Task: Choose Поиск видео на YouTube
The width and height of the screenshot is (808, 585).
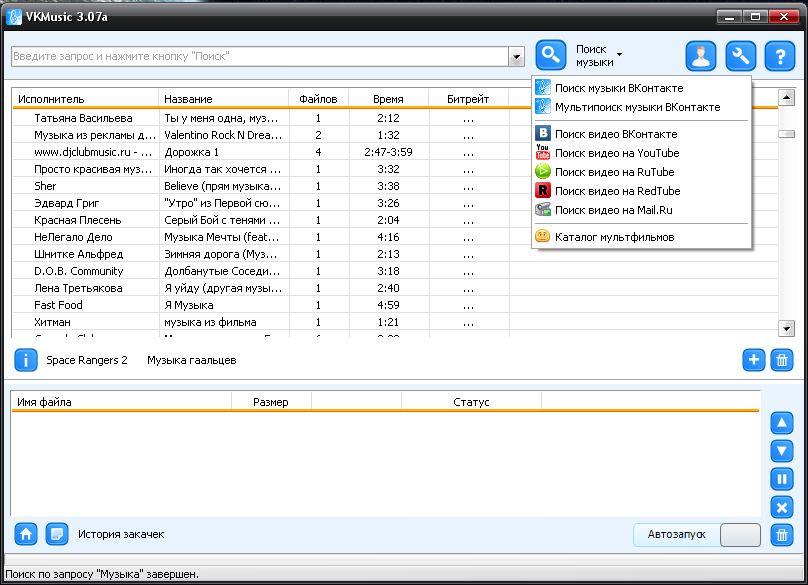Action: 642,153
